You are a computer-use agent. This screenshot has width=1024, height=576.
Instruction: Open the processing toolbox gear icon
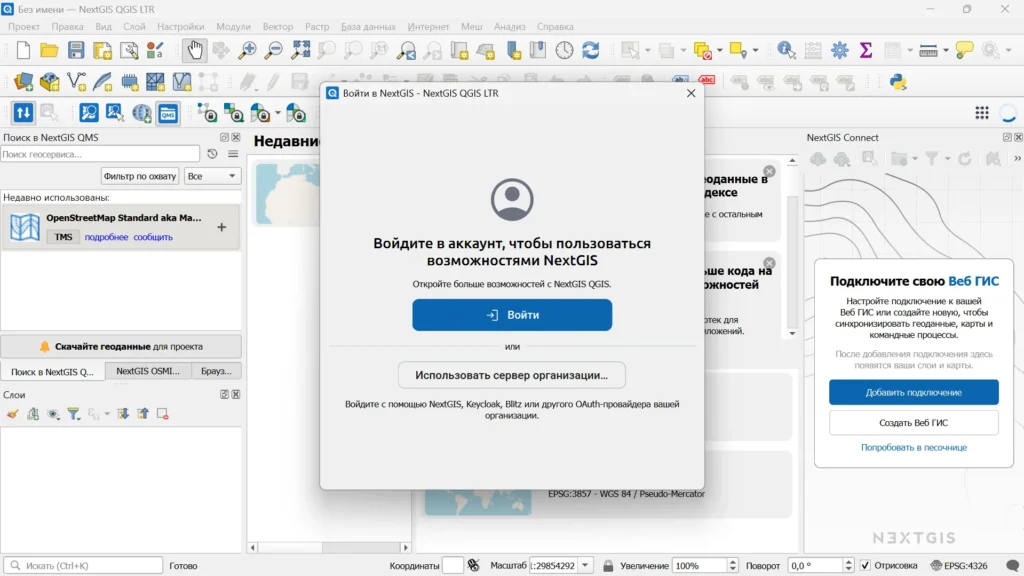click(x=840, y=50)
